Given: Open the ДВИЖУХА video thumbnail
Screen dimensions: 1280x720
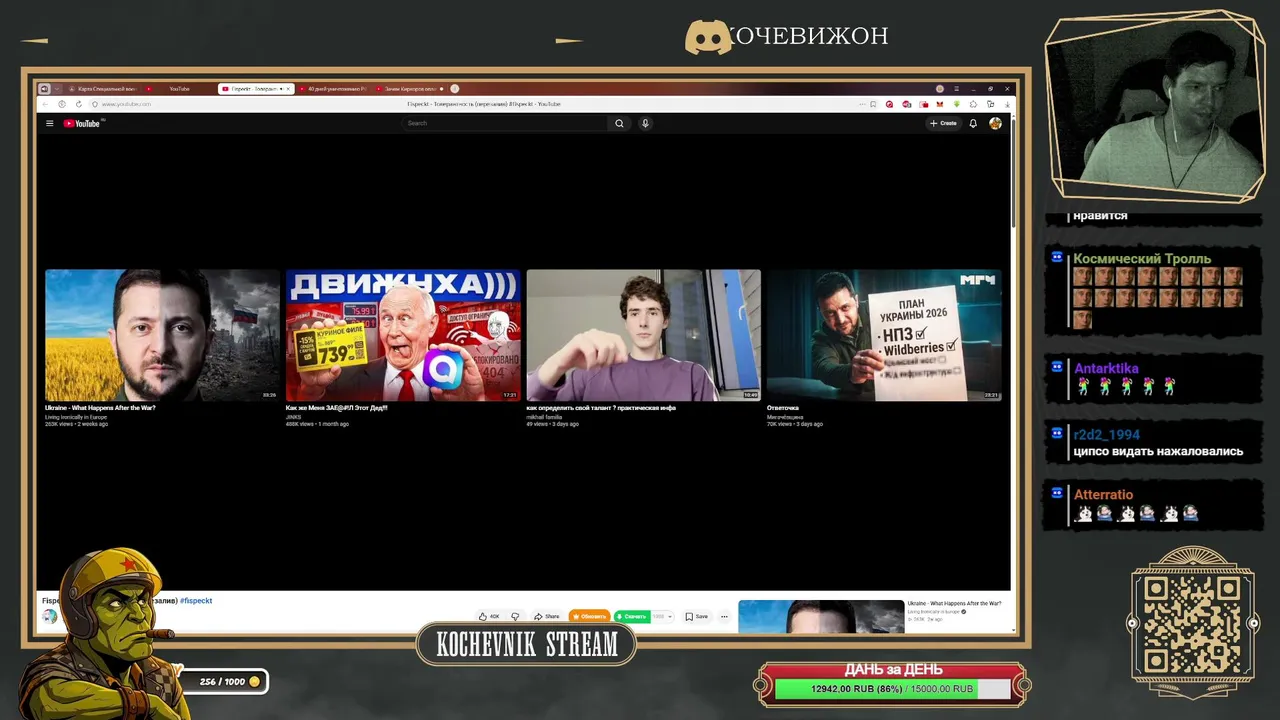Looking at the screenshot, I should (x=403, y=335).
